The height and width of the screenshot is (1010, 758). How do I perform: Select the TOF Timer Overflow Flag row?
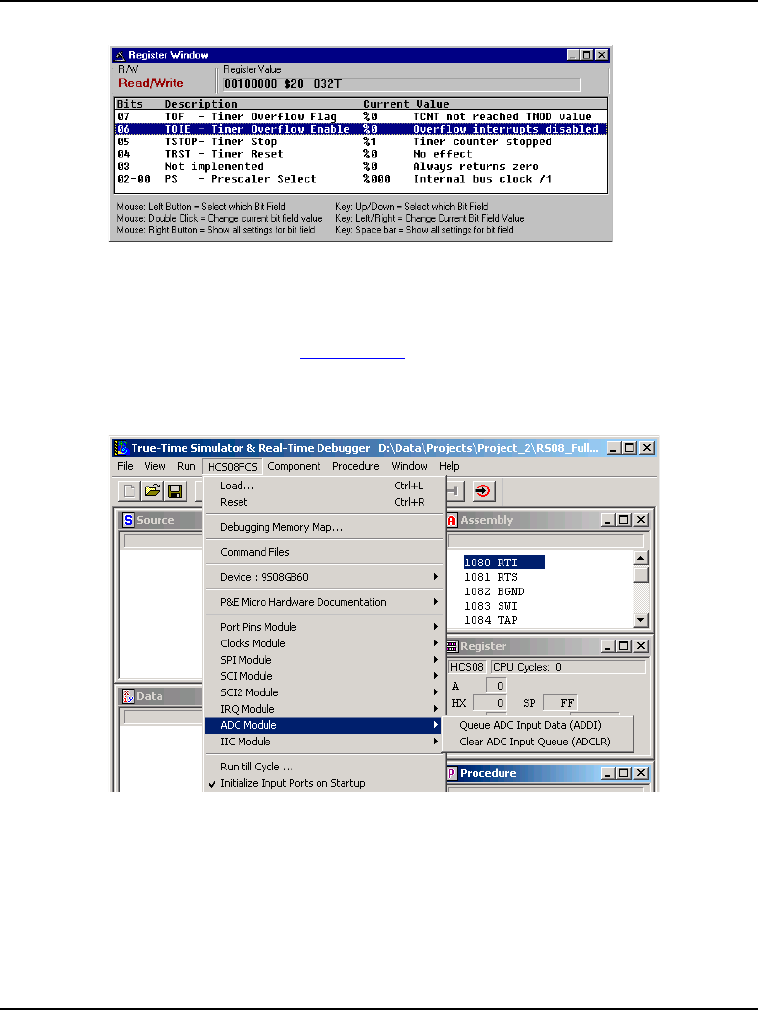click(x=361, y=117)
